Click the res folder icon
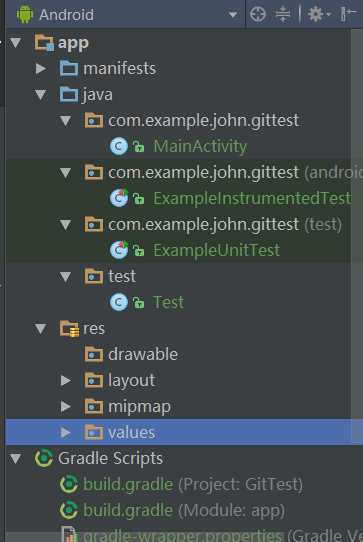The image size is (363, 542). (69, 328)
